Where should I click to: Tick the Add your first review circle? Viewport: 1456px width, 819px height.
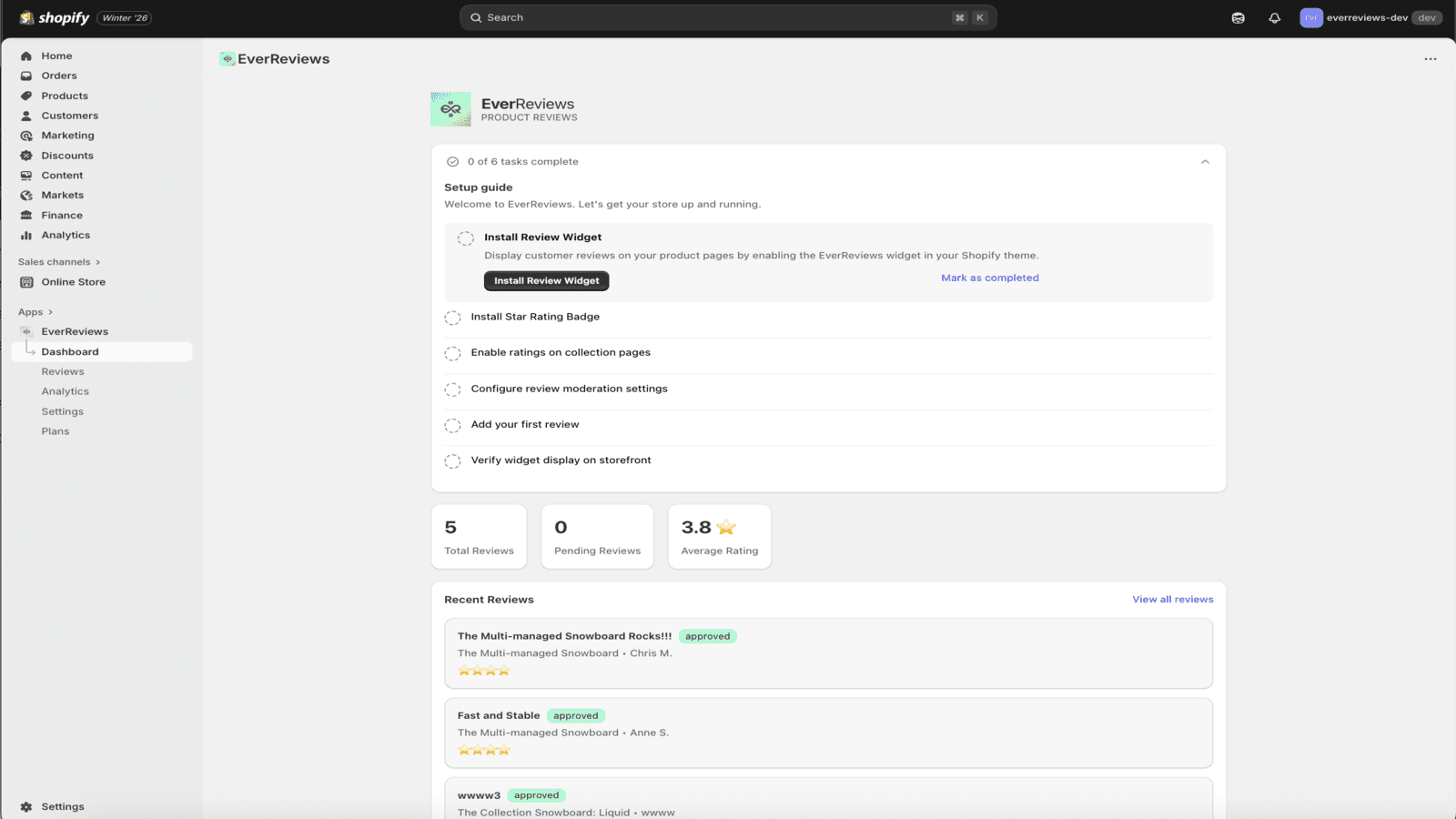[453, 425]
